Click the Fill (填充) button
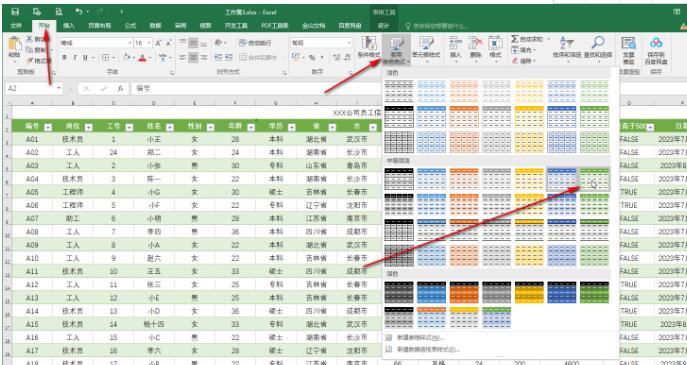This screenshot has height=365, width=687. coord(523,50)
